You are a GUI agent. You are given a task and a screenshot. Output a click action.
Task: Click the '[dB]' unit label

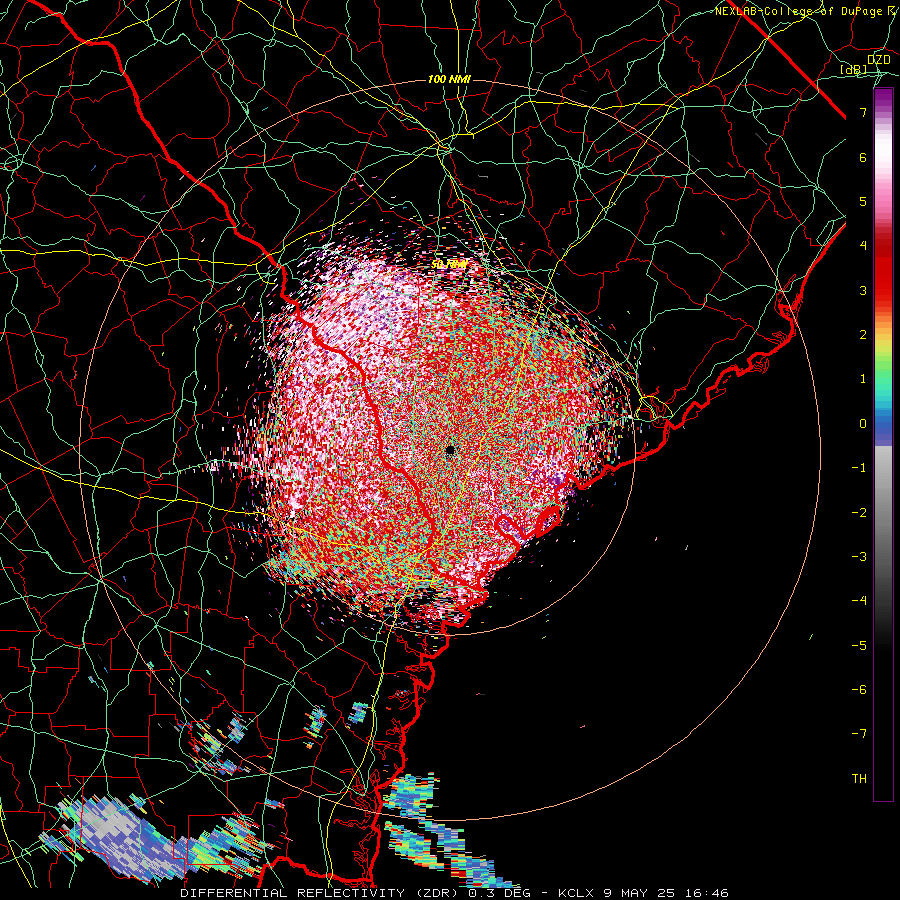click(854, 69)
